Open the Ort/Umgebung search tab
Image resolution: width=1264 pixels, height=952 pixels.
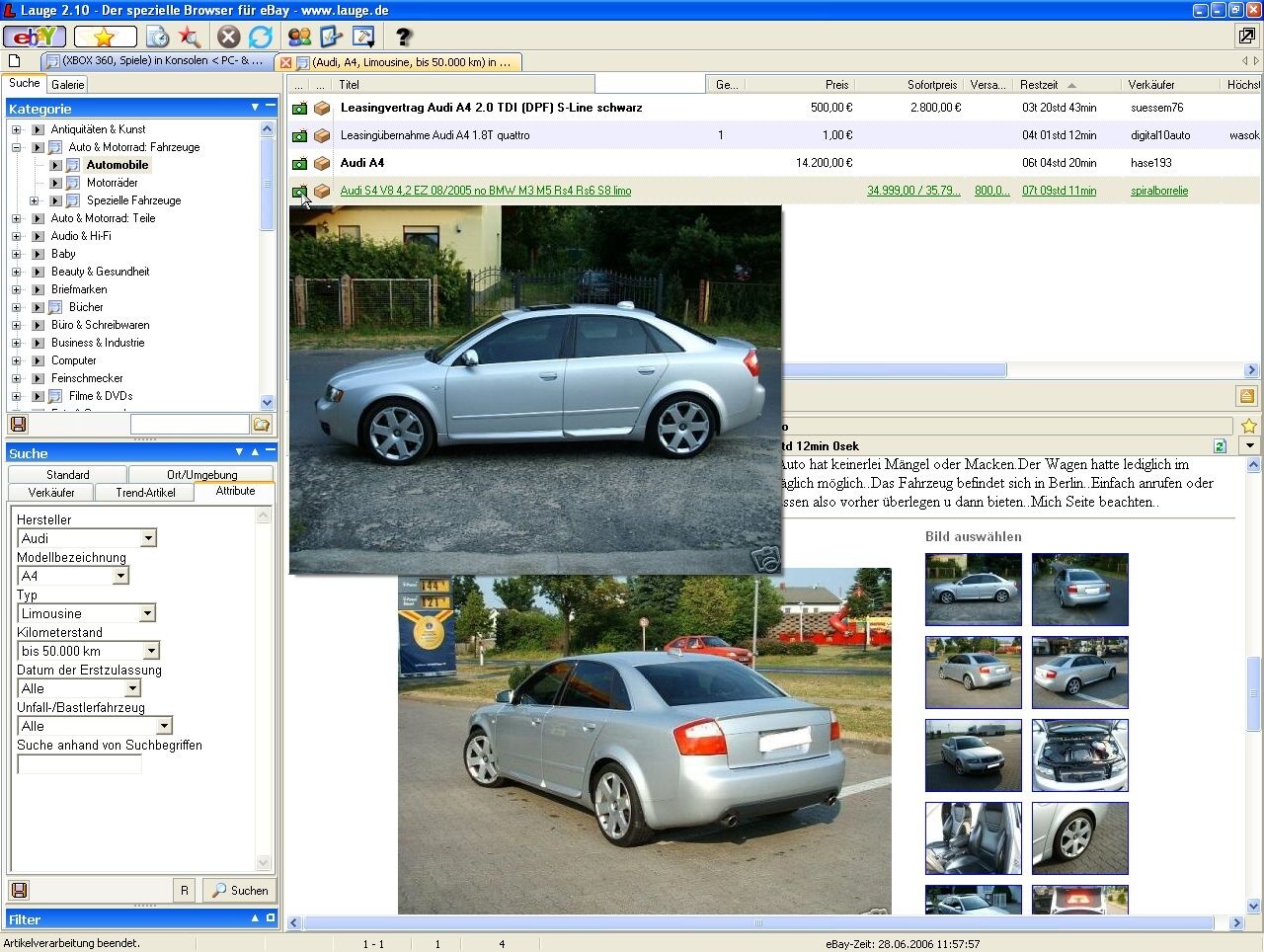(x=202, y=475)
